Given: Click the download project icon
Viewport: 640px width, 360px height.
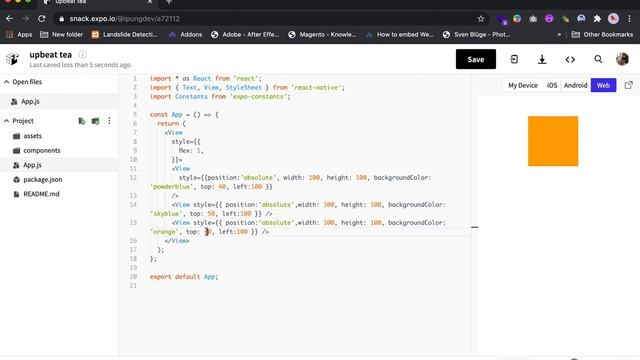Looking at the screenshot, I should coord(542,60).
